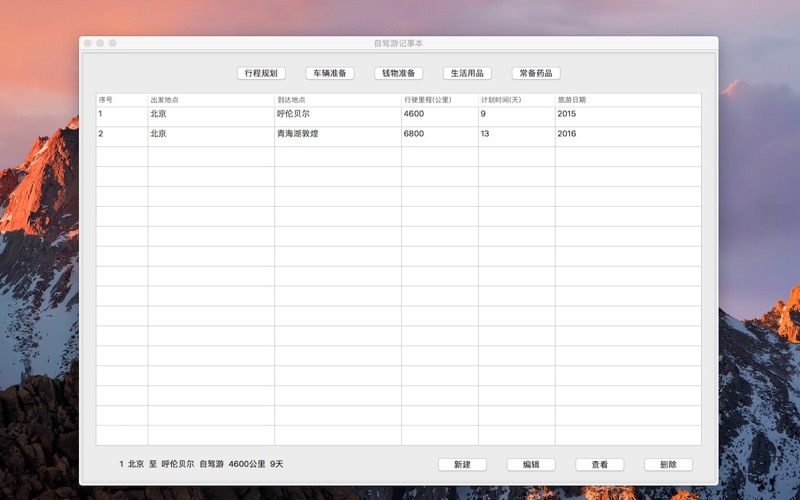Image resolution: width=800 pixels, height=500 pixels.
Task: Switch to 钱物准备 section
Action: pyautogui.click(x=398, y=73)
